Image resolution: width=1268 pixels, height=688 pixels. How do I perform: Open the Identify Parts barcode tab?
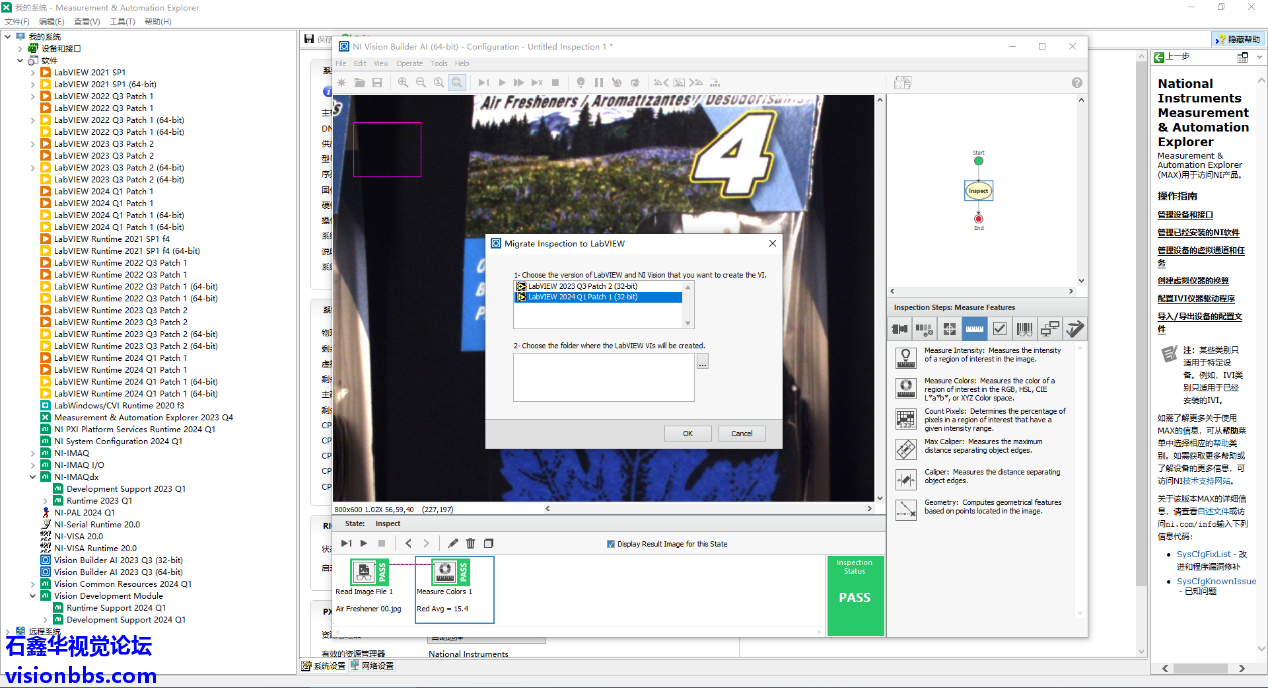[x=1025, y=328]
